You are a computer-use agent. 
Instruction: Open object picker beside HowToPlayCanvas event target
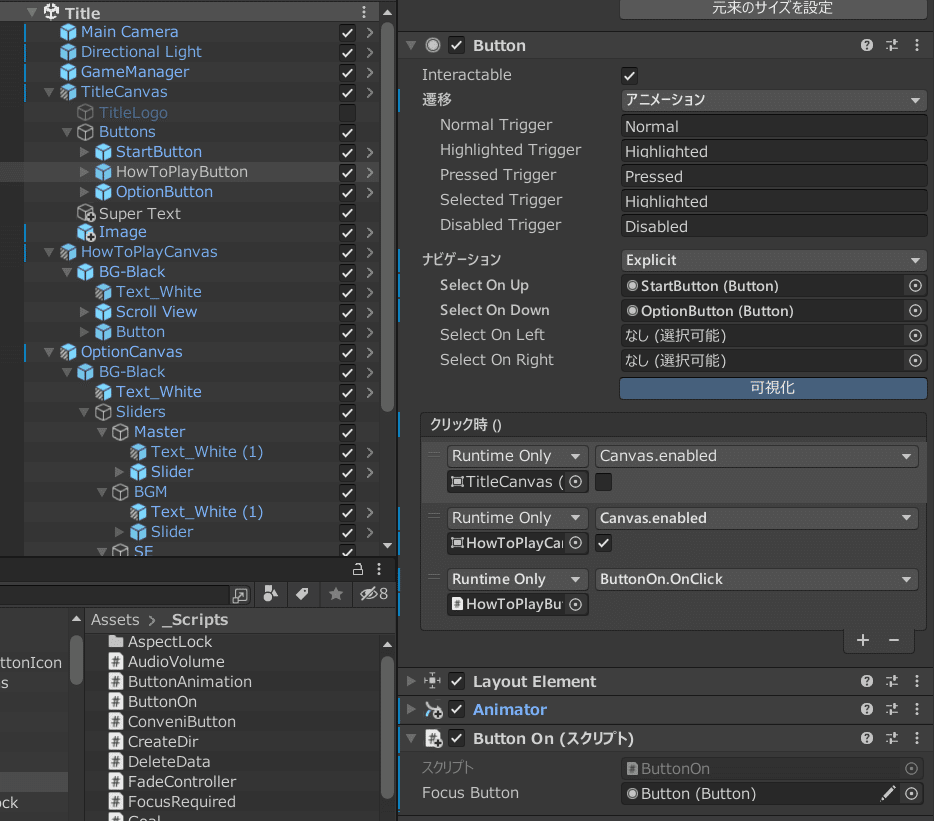575,543
